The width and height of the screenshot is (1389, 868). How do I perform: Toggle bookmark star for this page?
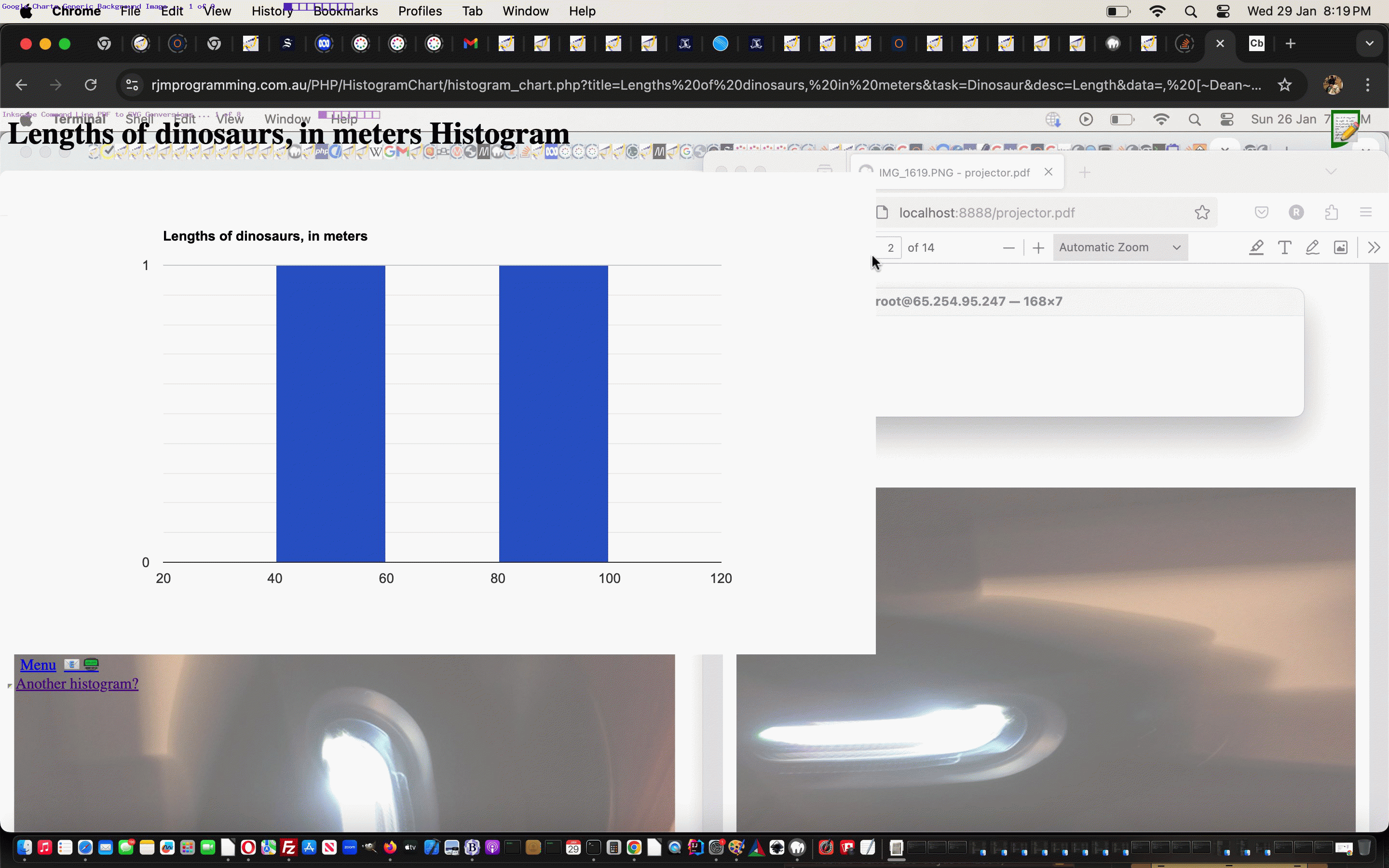click(1284, 85)
